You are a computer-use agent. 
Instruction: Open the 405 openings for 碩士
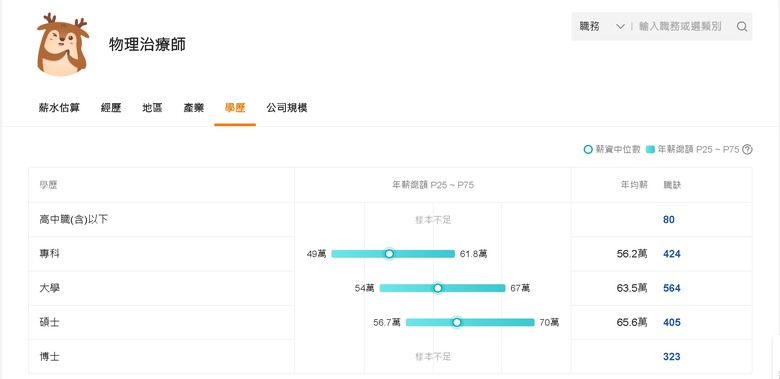coord(672,322)
